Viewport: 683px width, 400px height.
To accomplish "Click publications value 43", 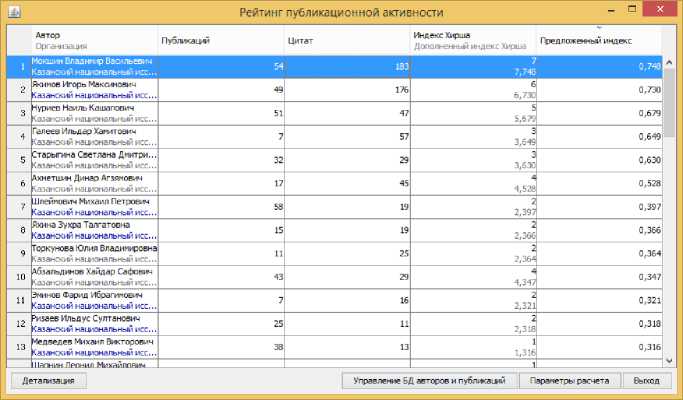I will [x=278, y=277].
